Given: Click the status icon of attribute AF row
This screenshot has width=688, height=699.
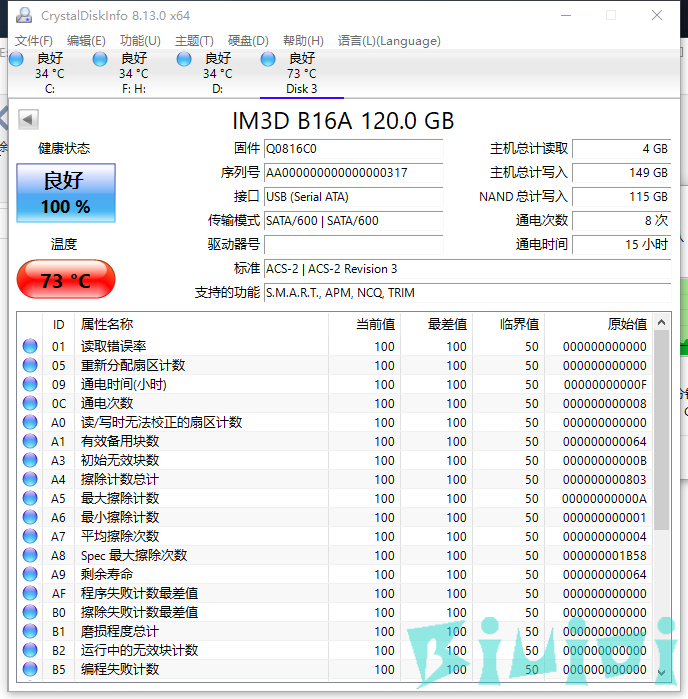Looking at the screenshot, I should pos(30,593).
